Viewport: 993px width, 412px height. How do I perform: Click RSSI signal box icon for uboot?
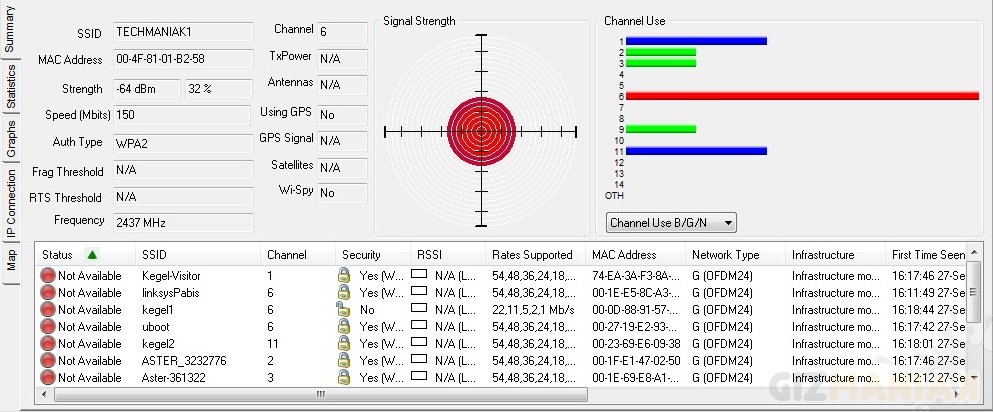[x=419, y=326]
